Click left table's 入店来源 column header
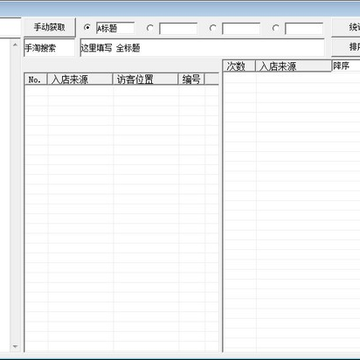This screenshot has height=360, width=360. 80,79
